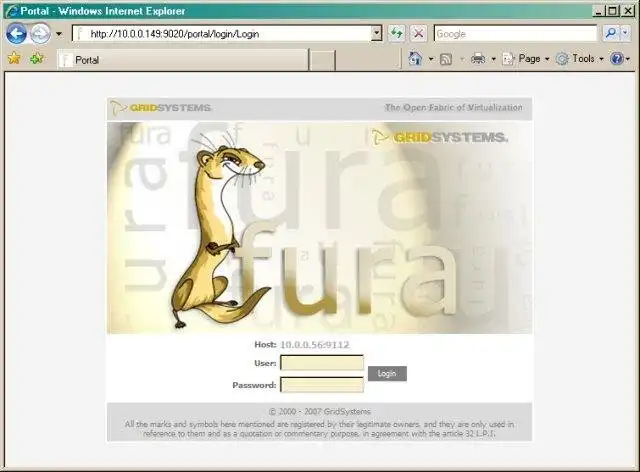Click the host address 10.0.0.56:9112
Viewport: 640px width, 472px height.
point(315,345)
